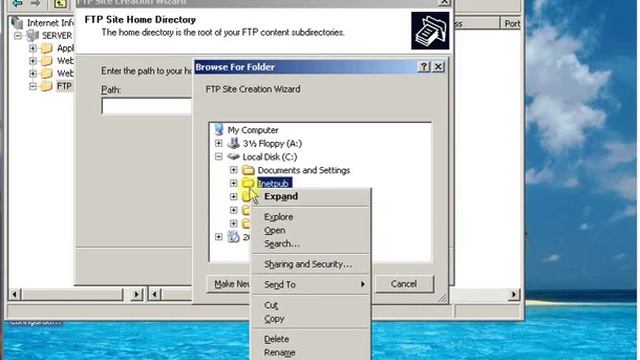Click the up-one-level folder toolbar icon
This screenshot has height=360, width=640.
click(x=60, y=4)
